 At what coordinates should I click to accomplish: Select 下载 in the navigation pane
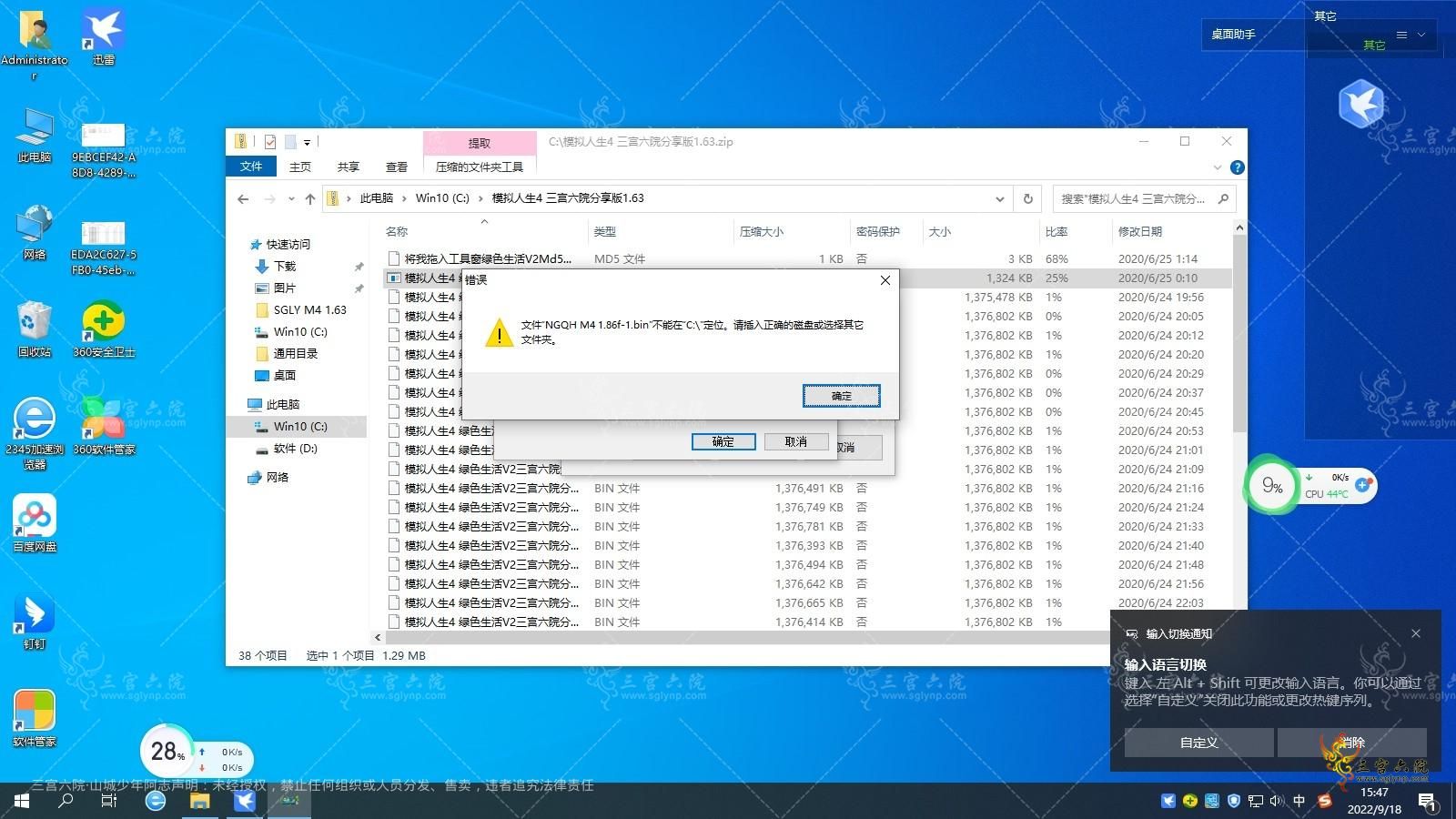(285, 267)
